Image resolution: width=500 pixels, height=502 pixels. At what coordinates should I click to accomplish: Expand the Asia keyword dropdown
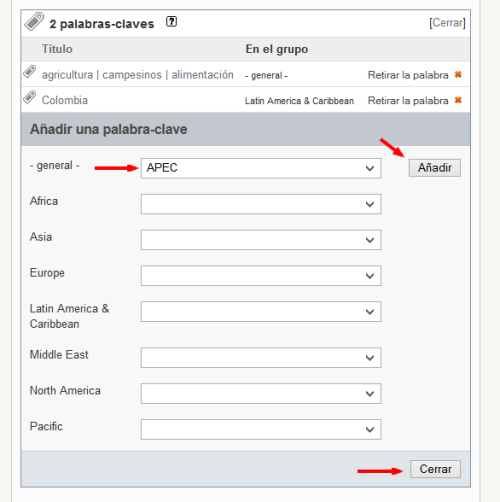[261, 240]
